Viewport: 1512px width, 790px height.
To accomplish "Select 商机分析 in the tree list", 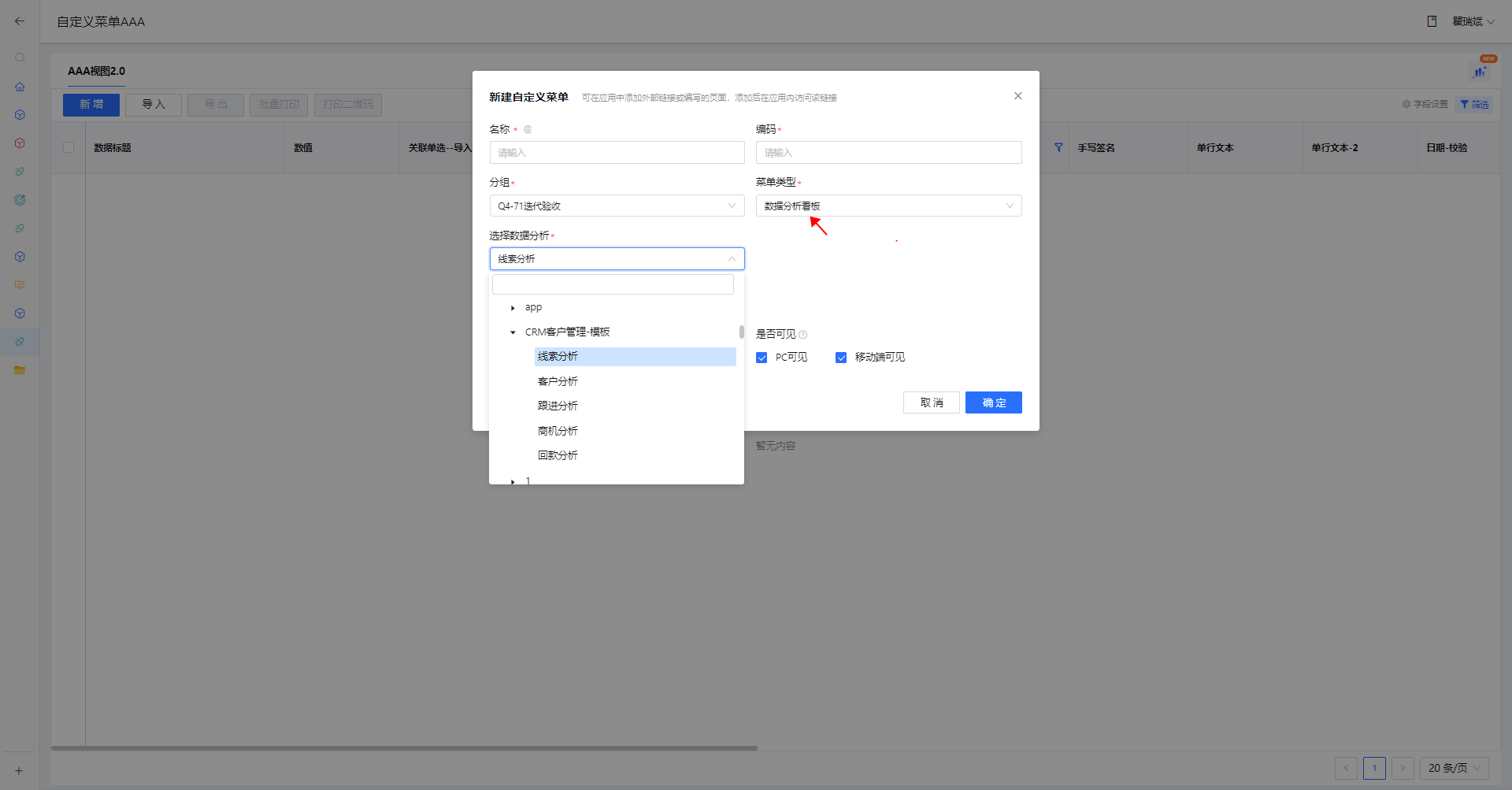I will tap(558, 431).
